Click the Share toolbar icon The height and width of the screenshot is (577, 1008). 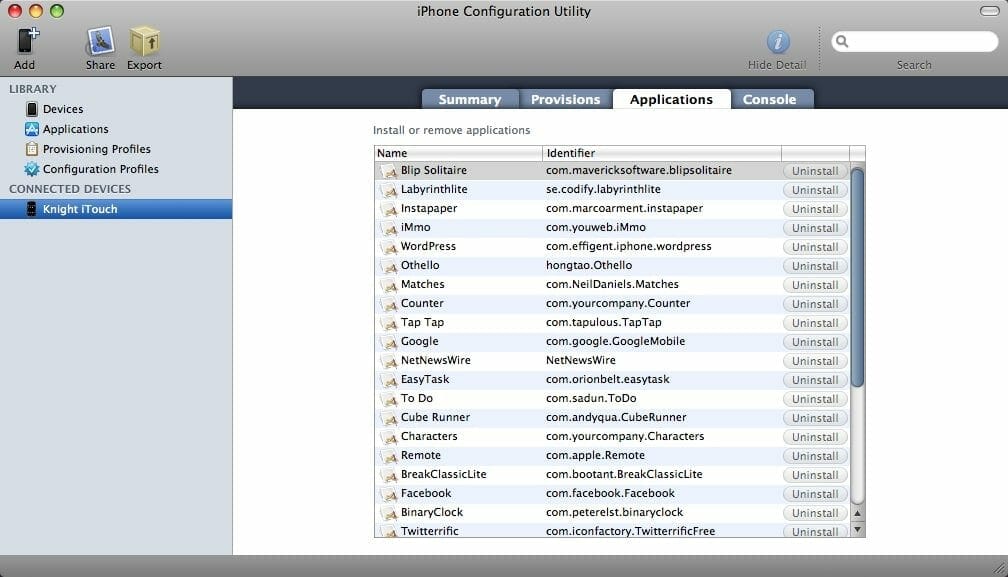click(100, 42)
